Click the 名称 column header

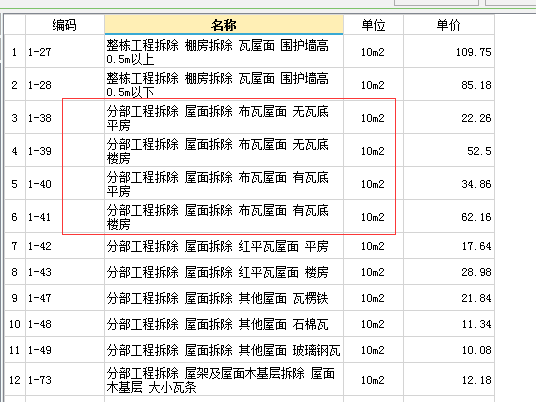pyautogui.click(x=224, y=25)
